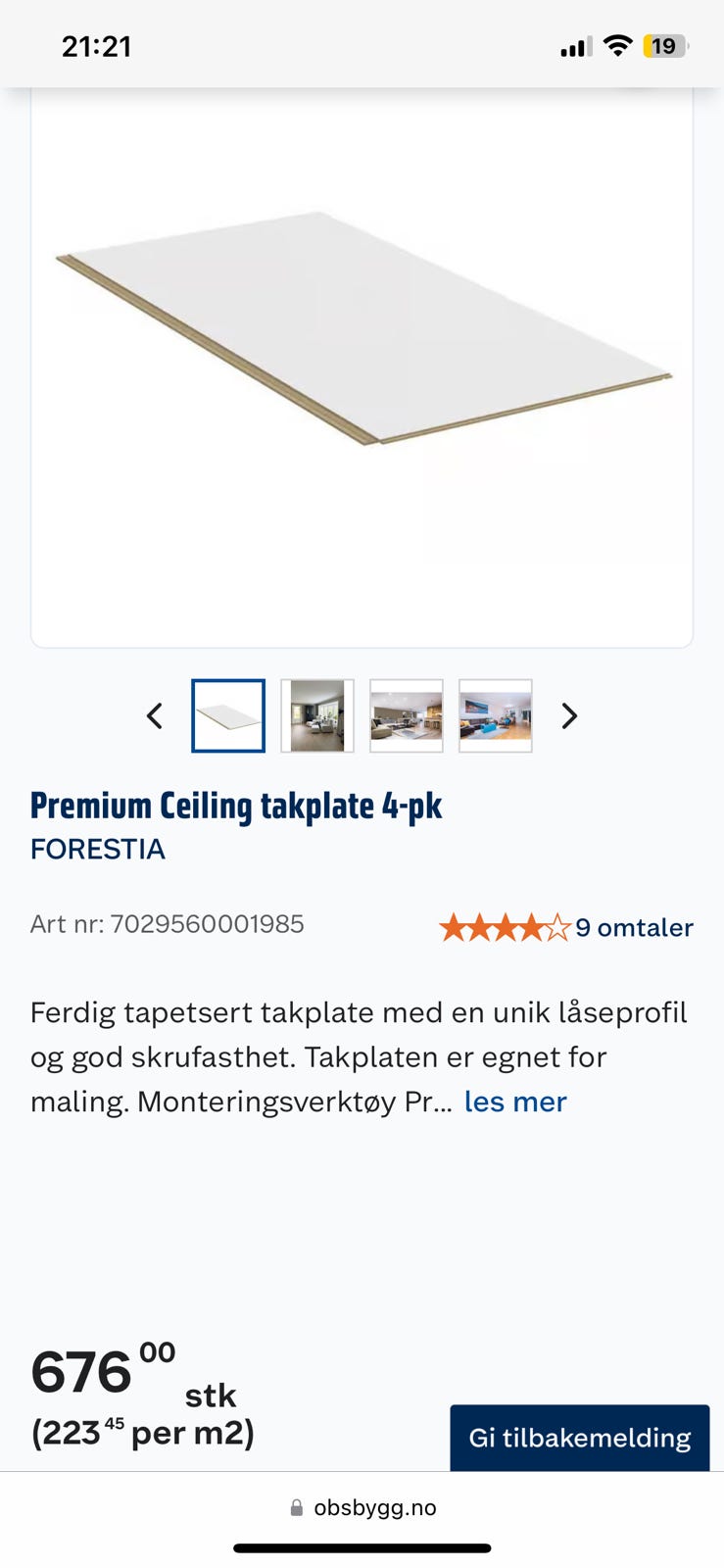Viewport: 724px width, 1568px height.
Task: Select the second thumbnail showing grey living room
Action: click(317, 715)
